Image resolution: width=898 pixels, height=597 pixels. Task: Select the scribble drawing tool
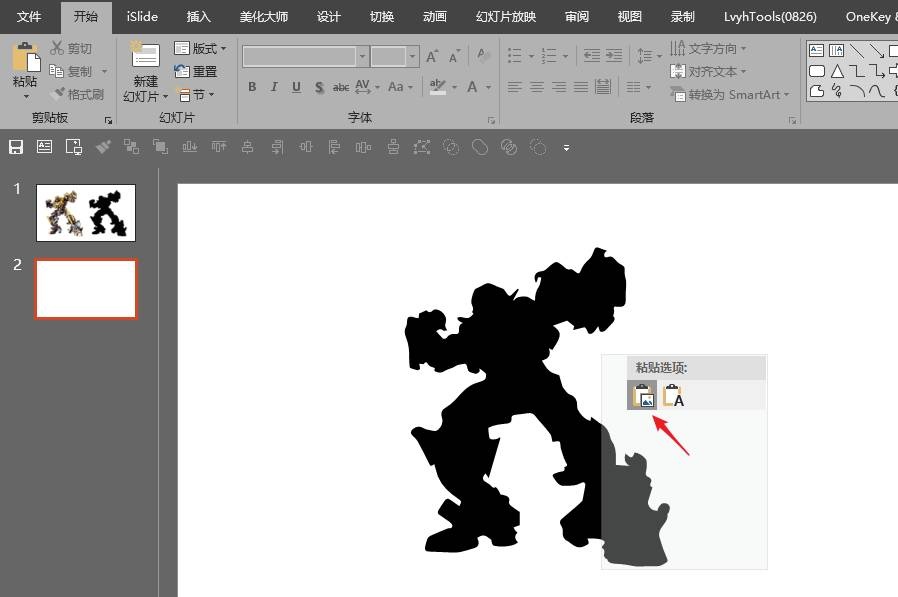pyautogui.click(x=836, y=91)
